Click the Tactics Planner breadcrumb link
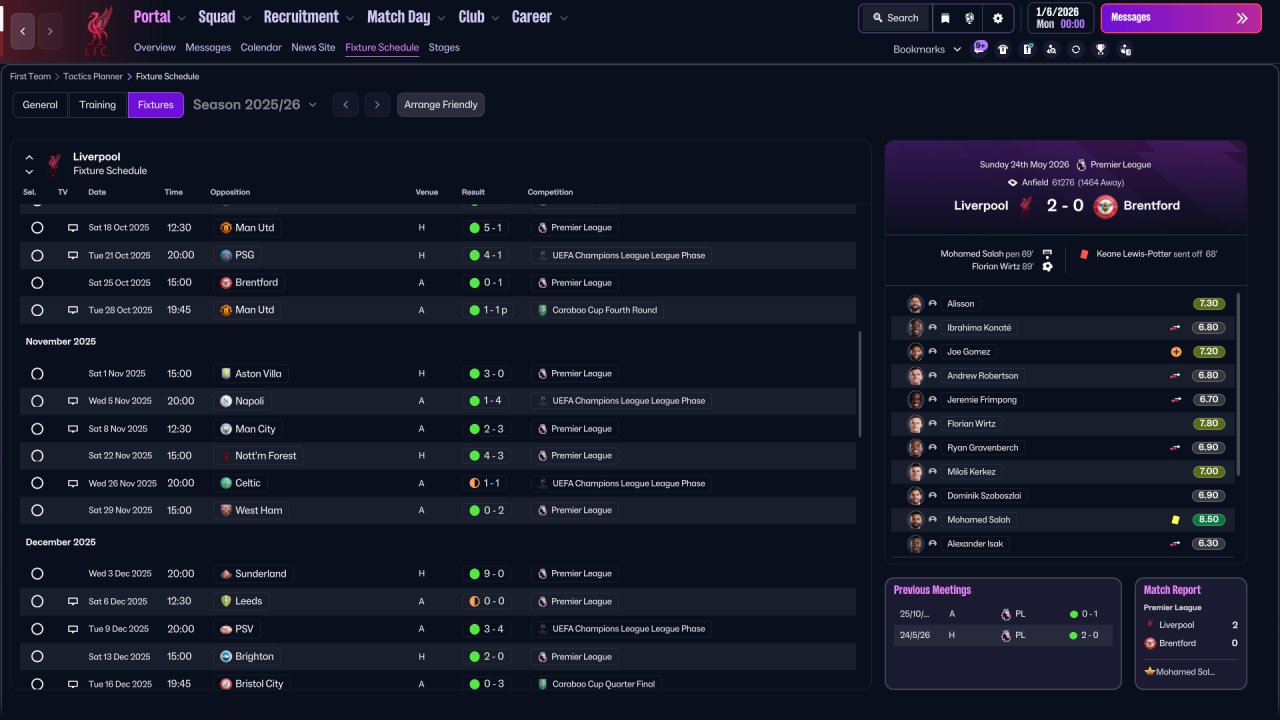The height and width of the screenshot is (720, 1280). point(95,76)
